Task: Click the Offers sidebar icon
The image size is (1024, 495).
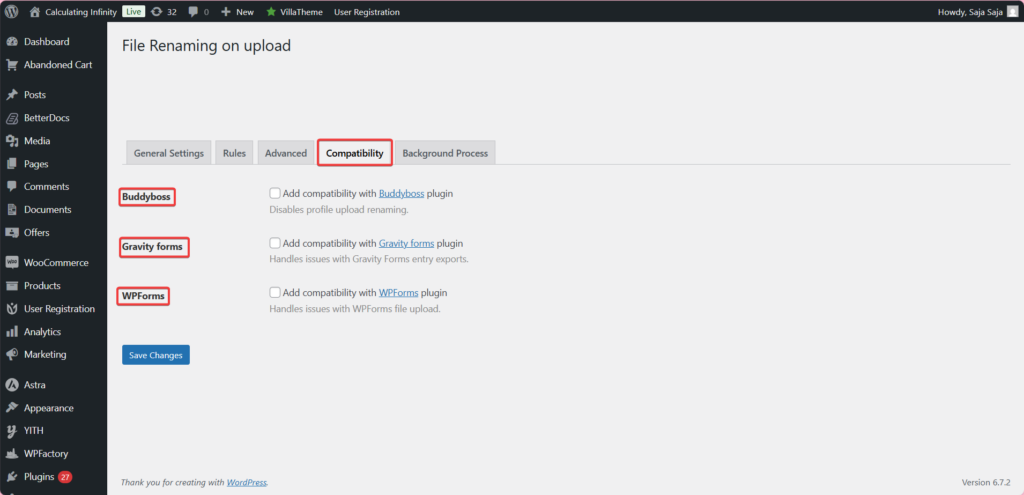Action: (12, 232)
